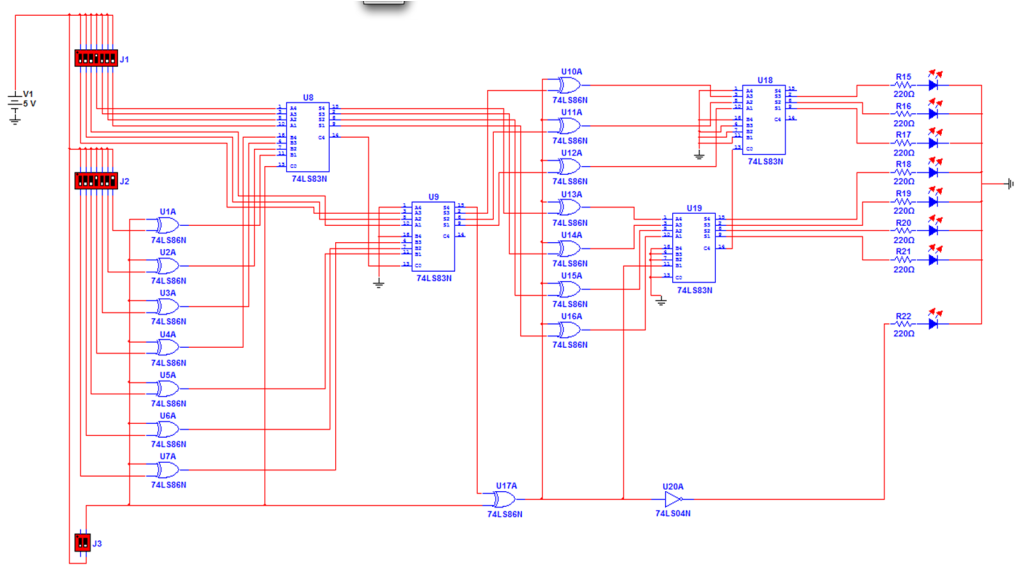Select the LED next to R16
Screen dimensions: 1023x574
tap(934, 110)
